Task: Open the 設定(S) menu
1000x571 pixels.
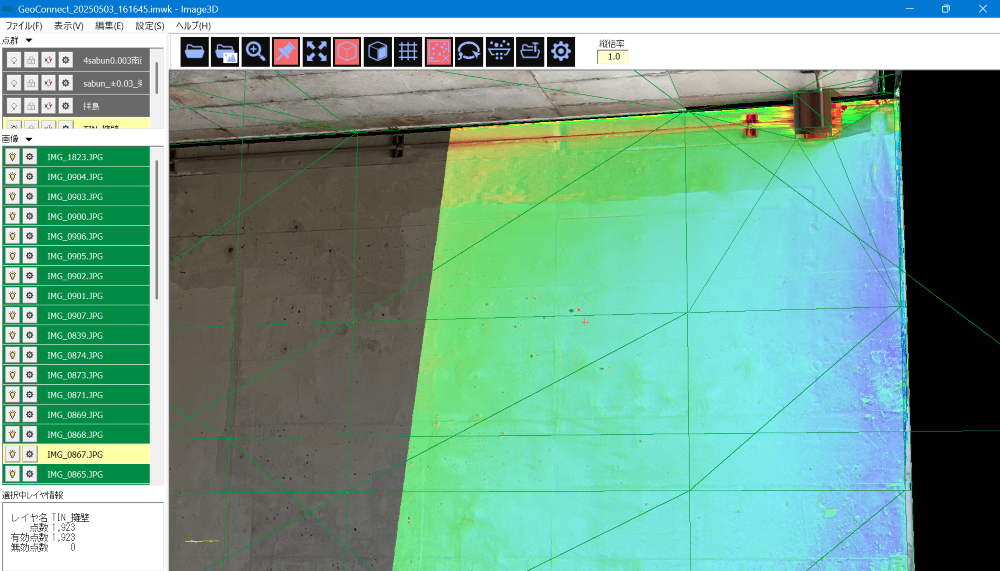Action: click(150, 25)
